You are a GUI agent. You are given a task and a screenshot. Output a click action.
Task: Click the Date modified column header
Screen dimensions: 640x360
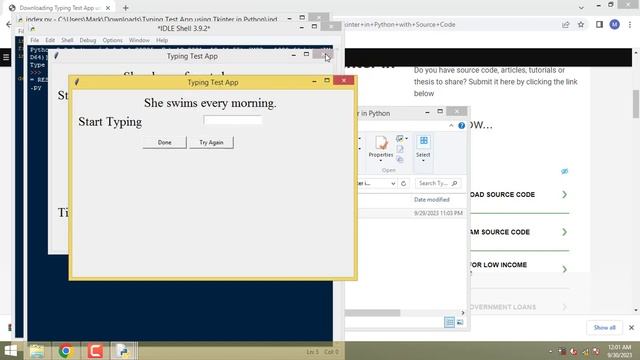[x=431, y=200]
